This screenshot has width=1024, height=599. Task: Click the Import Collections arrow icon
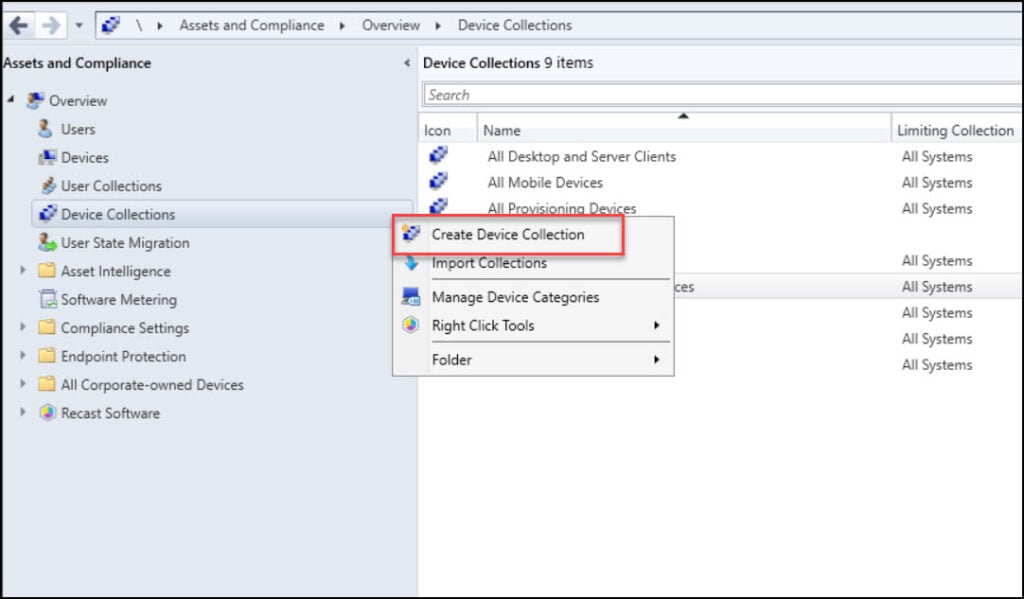[411, 263]
